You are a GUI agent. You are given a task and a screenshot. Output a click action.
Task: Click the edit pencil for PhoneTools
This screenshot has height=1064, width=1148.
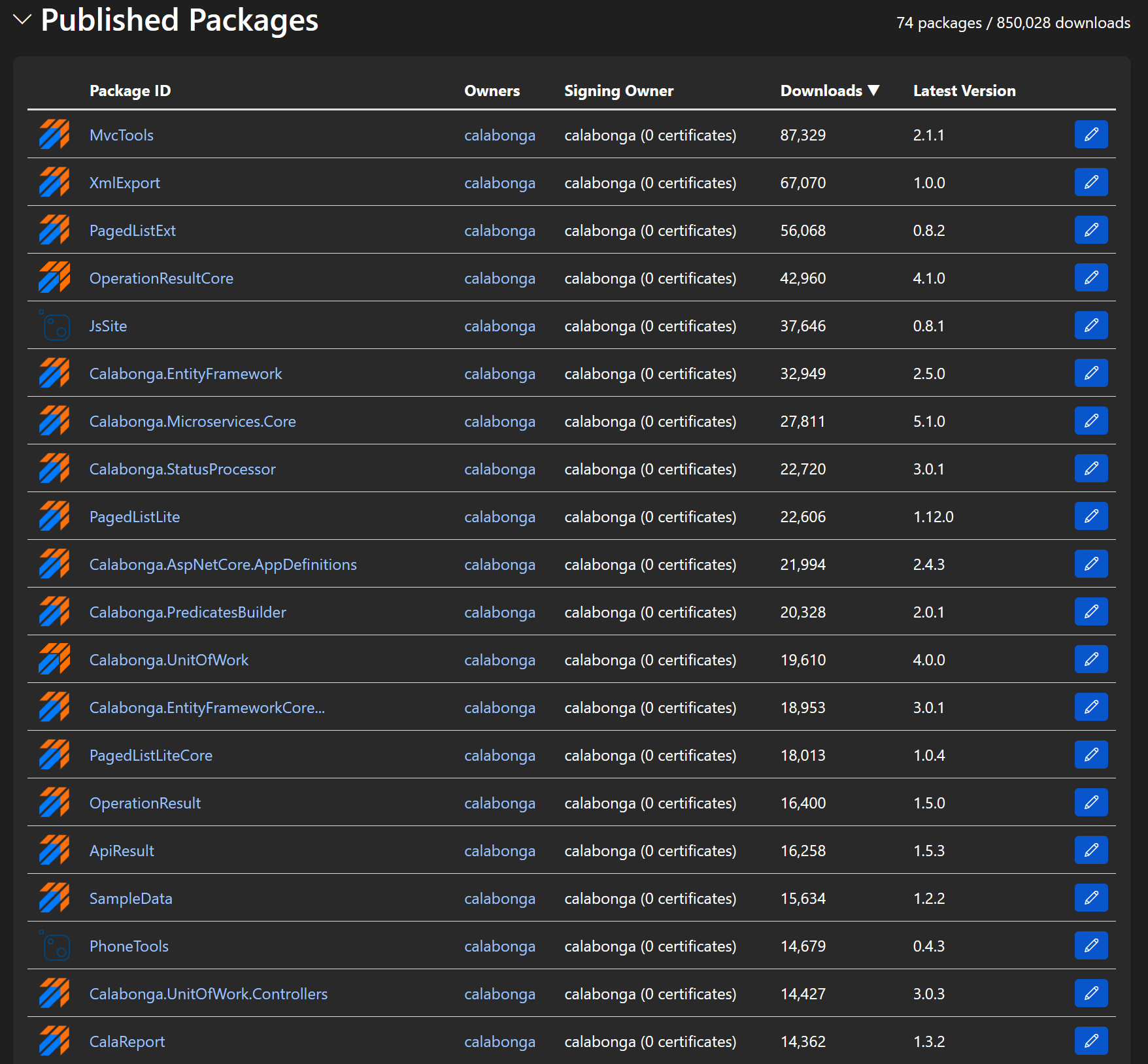click(1091, 946)
